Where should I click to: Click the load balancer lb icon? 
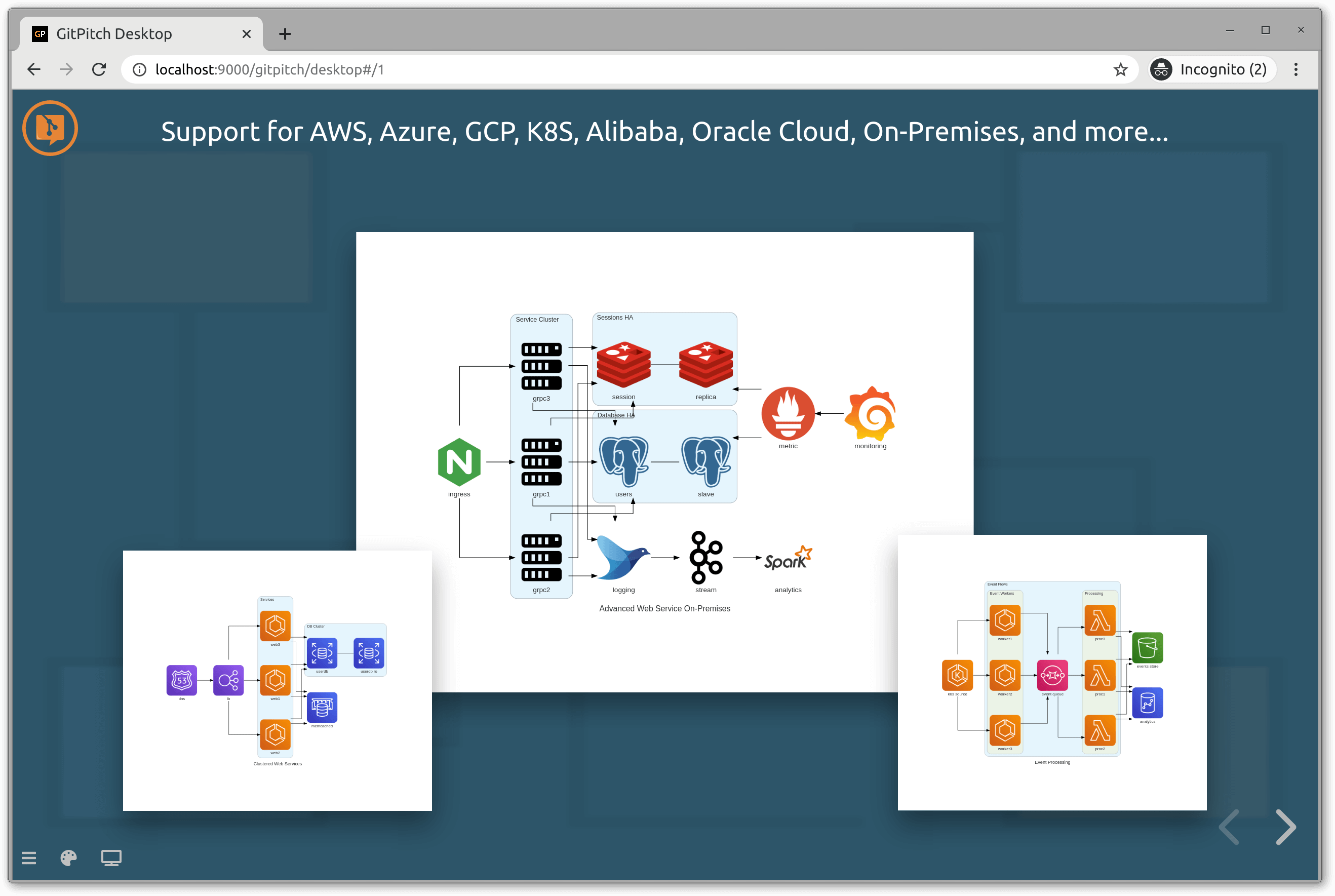pyautogui.click(x=228, y=680)
